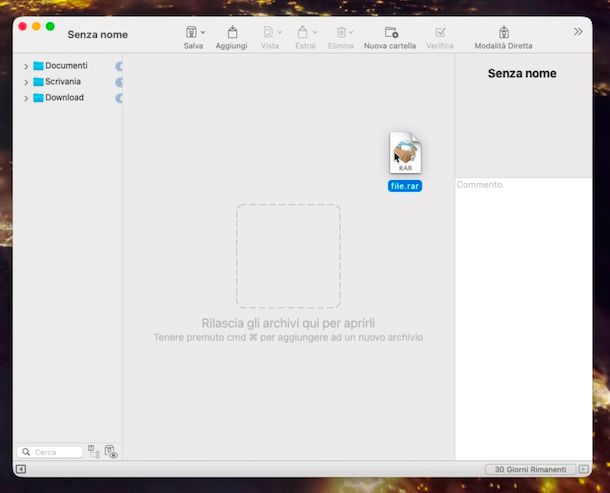The height and width of the screenshot is (493, 610).
Task: Click the file.rar archive icon
Action: (405, 153)
